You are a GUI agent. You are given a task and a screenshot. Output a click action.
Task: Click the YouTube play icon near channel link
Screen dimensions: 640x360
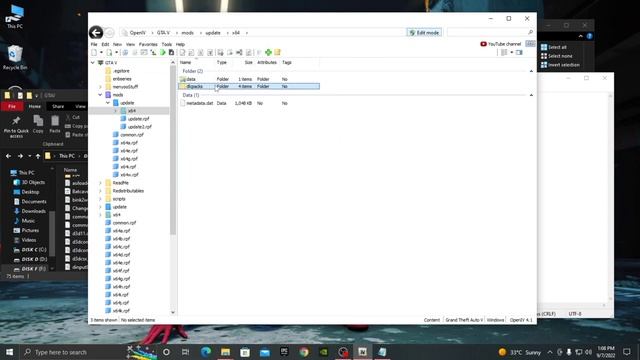tap(483, 44)
